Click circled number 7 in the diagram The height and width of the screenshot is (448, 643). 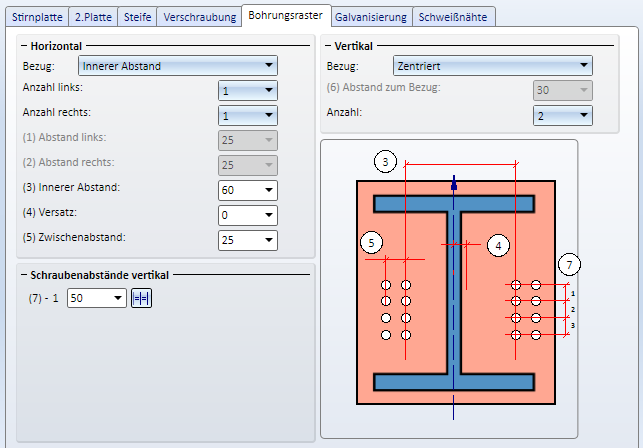(569, 265)
